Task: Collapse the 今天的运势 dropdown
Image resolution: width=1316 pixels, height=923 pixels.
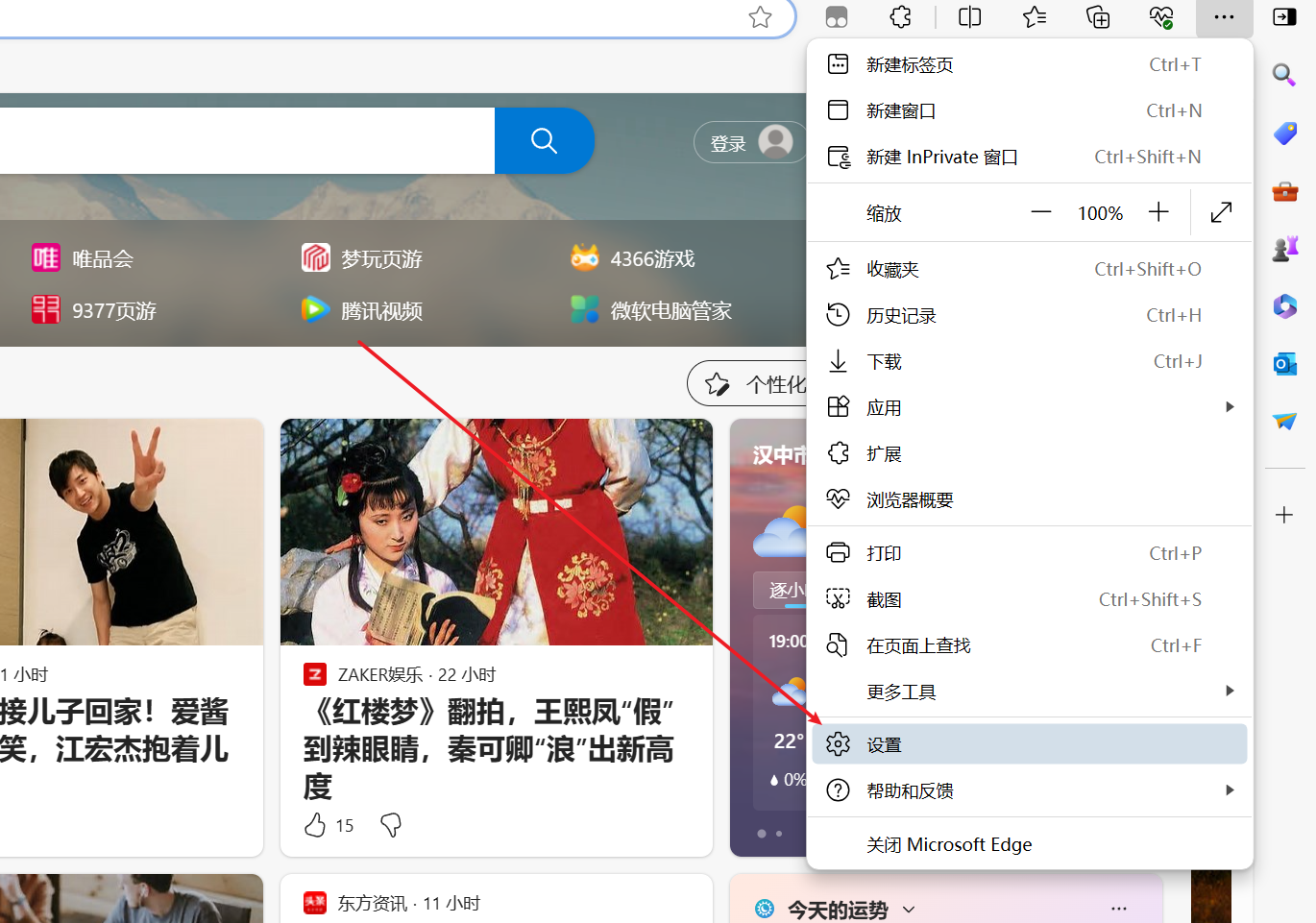Action: (x=908, y=909)
